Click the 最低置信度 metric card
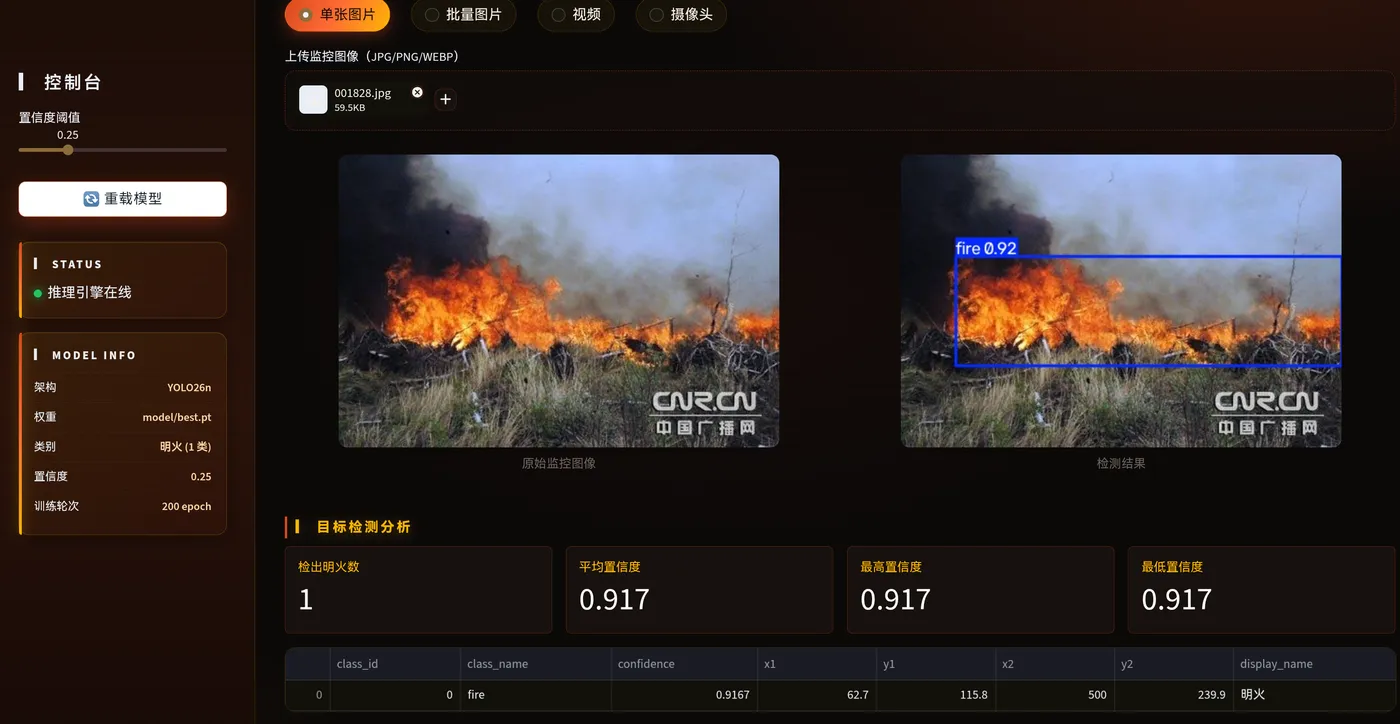The width and height of the screenshot is (1400, 724). (x=1261, y=590)
